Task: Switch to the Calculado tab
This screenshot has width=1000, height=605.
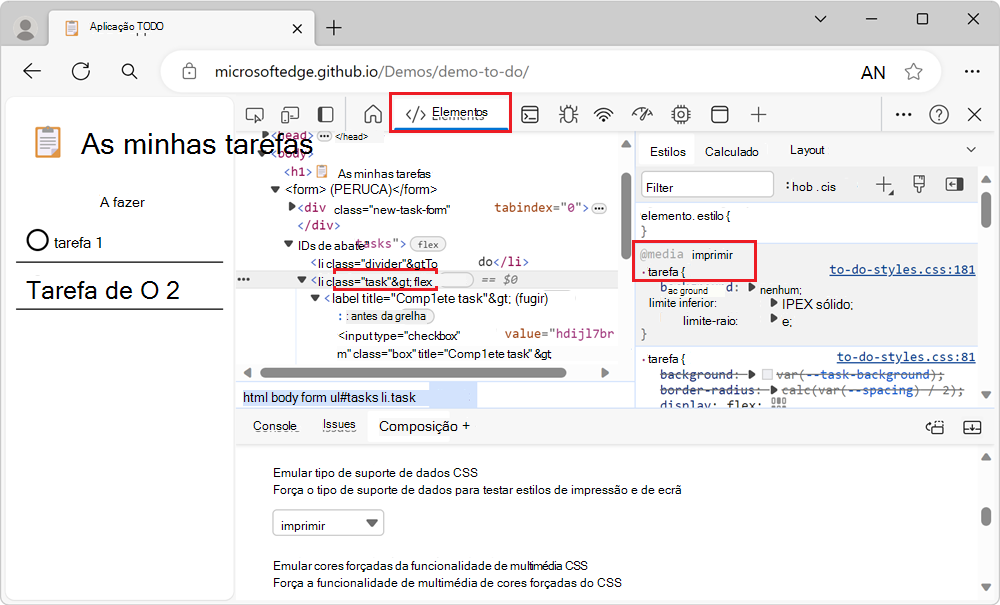Action: pos(732,152)
